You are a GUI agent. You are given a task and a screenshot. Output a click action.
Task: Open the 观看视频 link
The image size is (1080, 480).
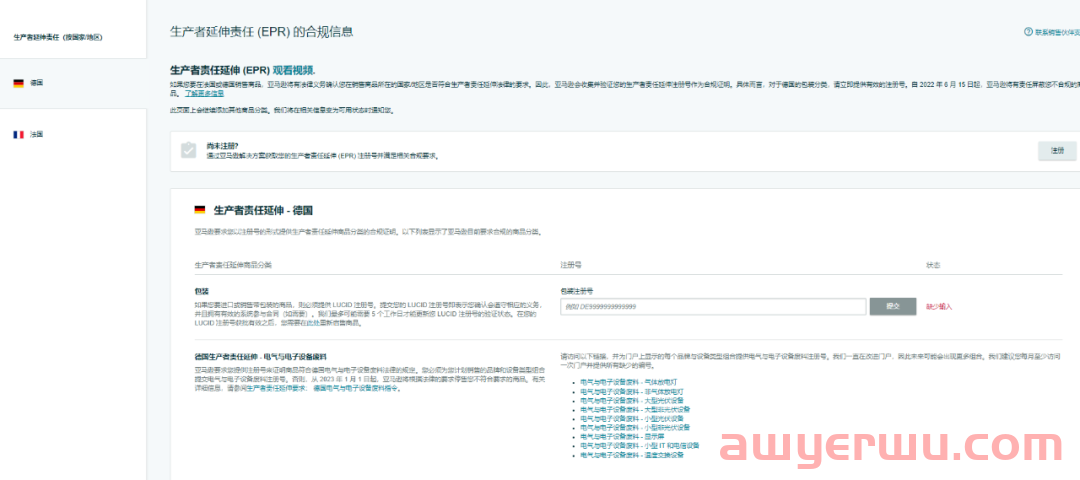[x=294, y=70]
